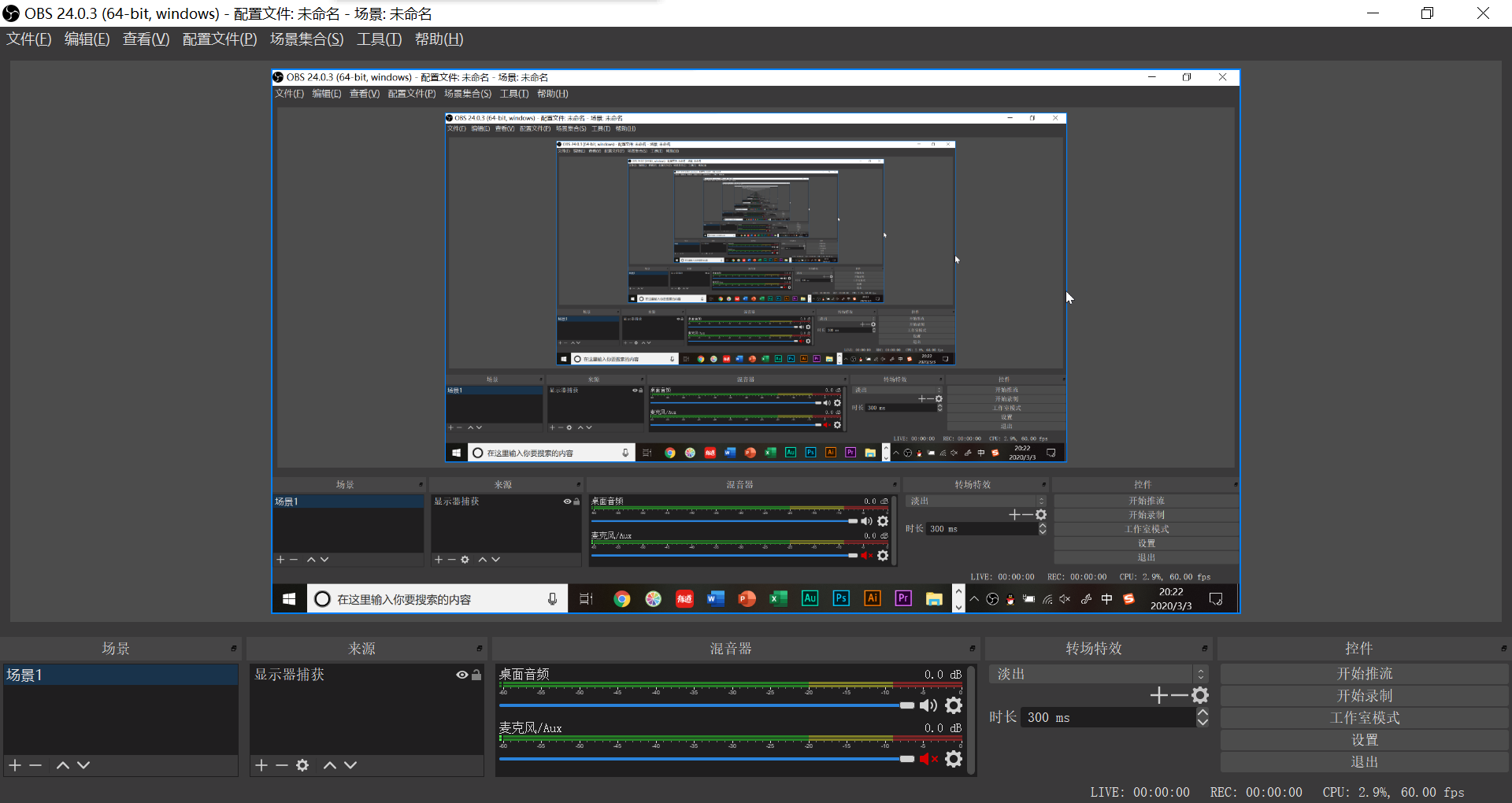The width and height of the screenshot is (1512, 803).
Task: Add a transition with the plus icon
Action: tap(1158, 695)
